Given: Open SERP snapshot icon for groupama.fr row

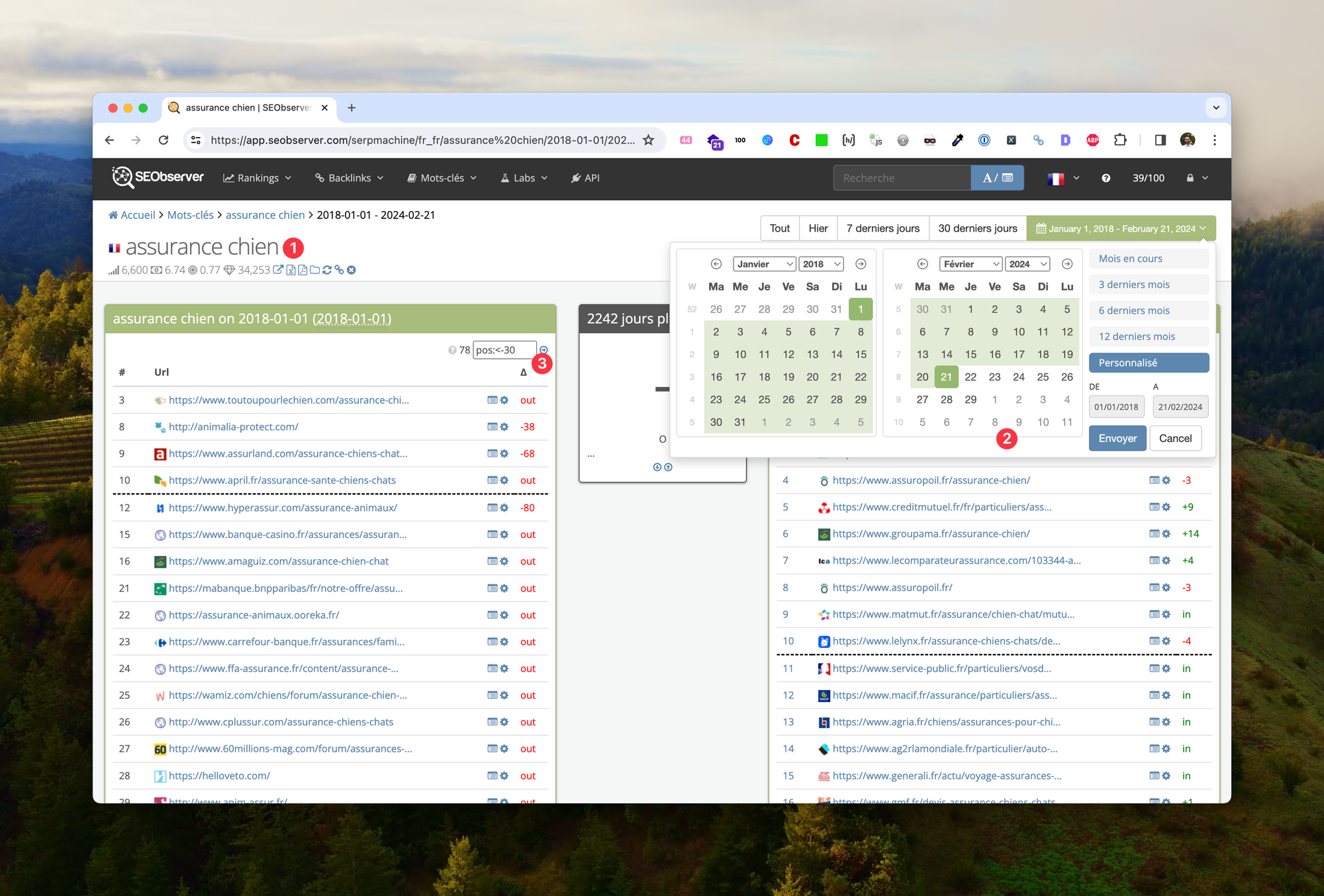Looking at the screenshot, I should click(x=1155, y=534).
